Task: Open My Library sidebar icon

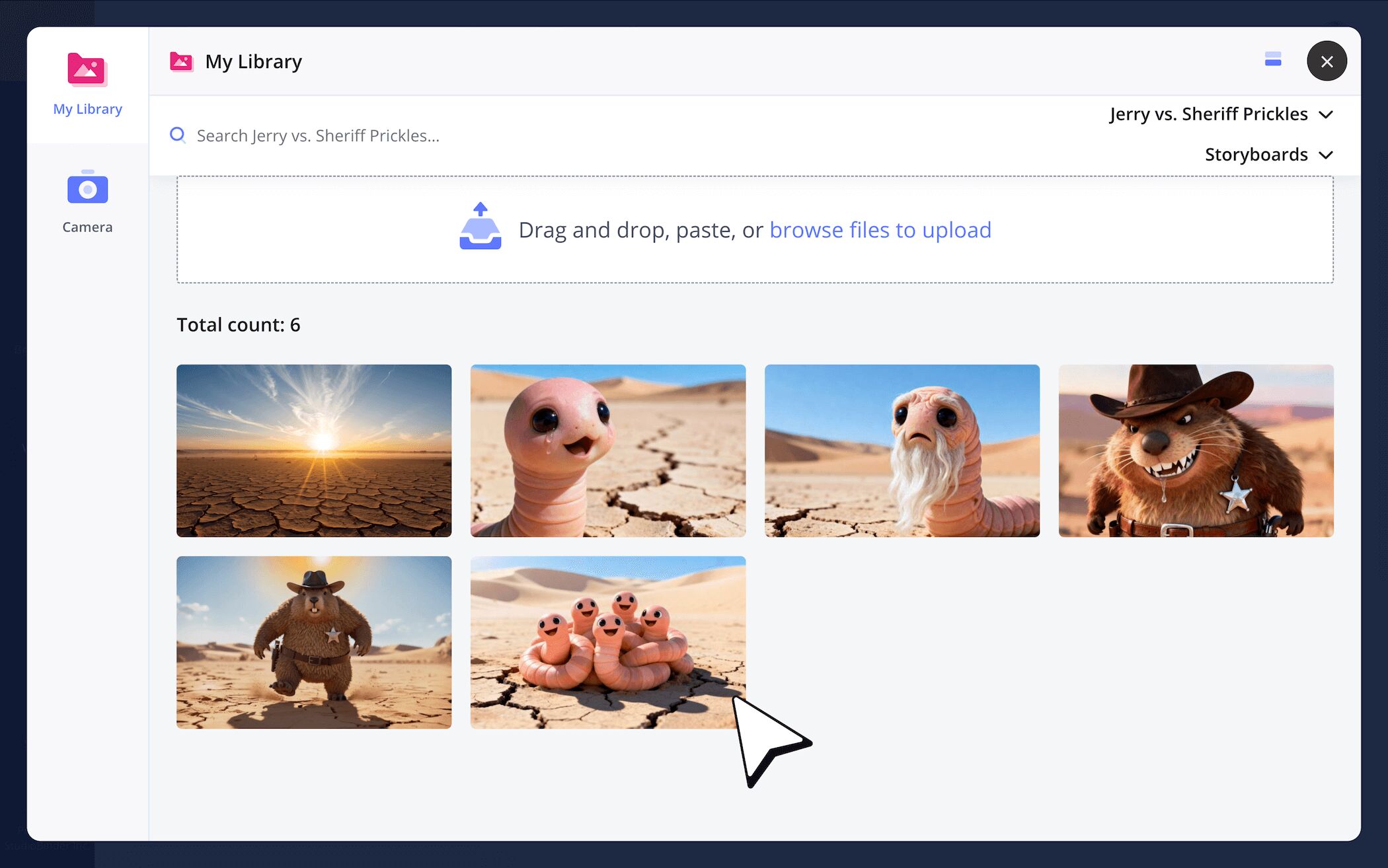Action: pos(87,70)
